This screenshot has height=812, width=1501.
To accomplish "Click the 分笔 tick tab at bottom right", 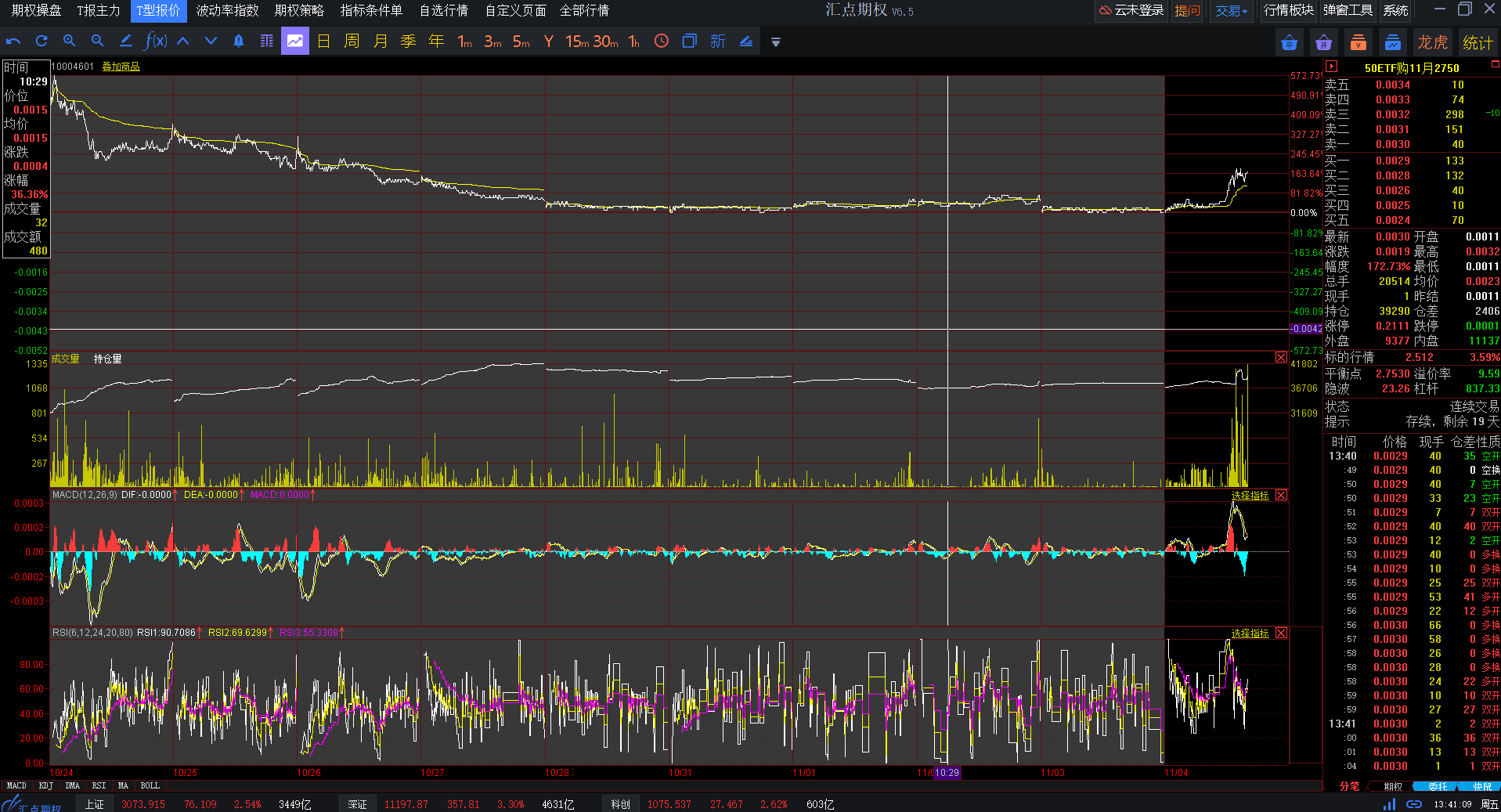I will pos(1349,786).
